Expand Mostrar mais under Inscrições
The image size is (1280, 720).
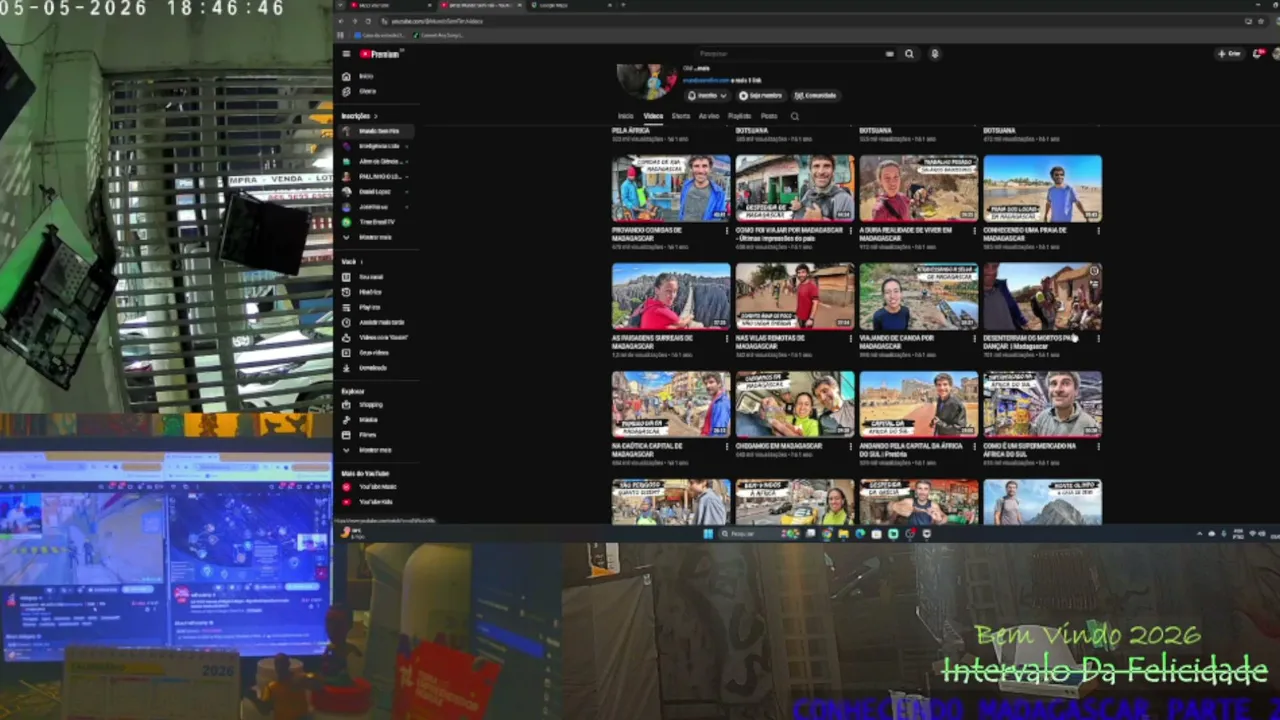pyautogui.click(x=375, y=237)
